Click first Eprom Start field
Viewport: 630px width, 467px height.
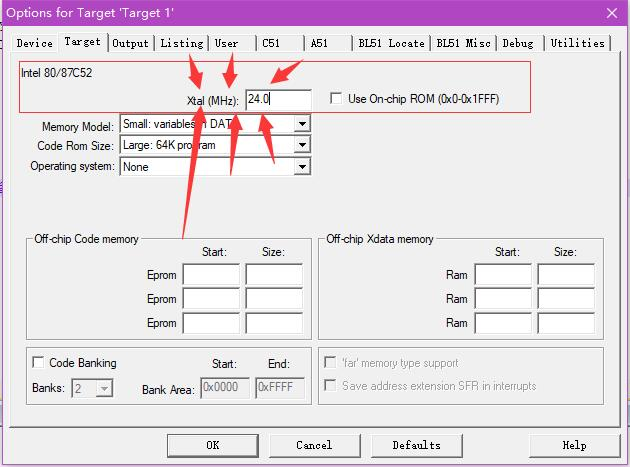click(211, 275)
